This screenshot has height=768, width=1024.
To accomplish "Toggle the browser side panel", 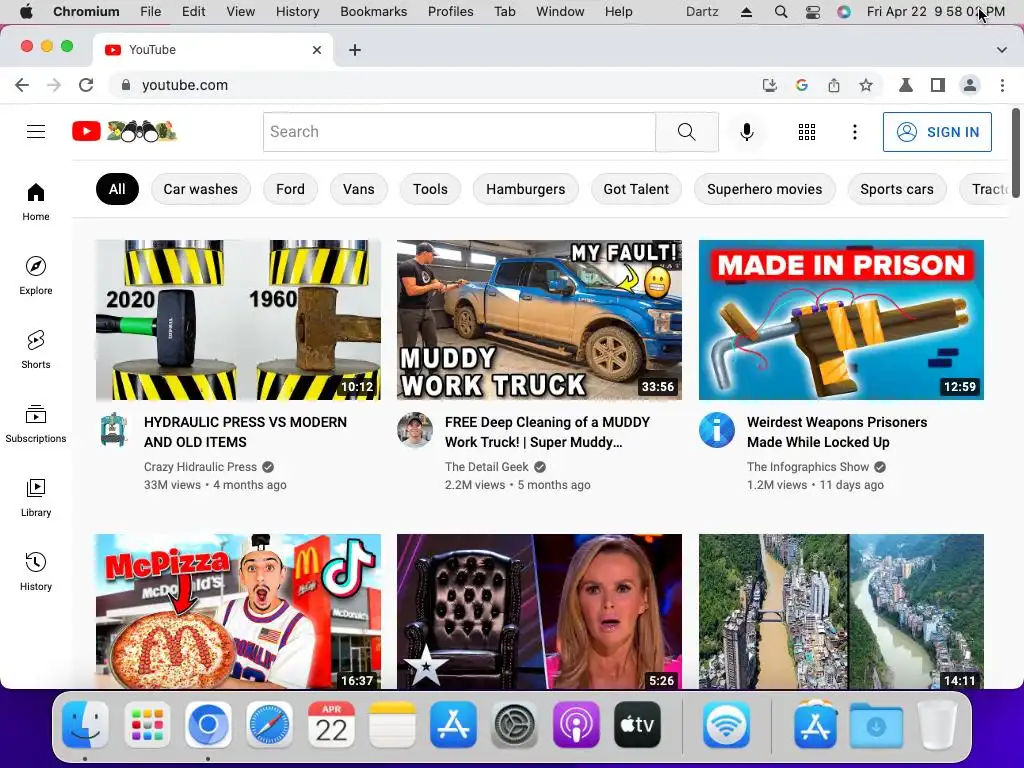I will [938, 85].
